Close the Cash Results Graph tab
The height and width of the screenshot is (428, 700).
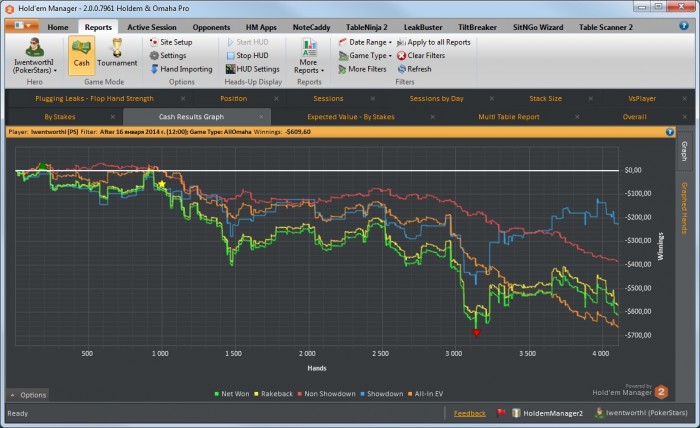click(261, 117)
